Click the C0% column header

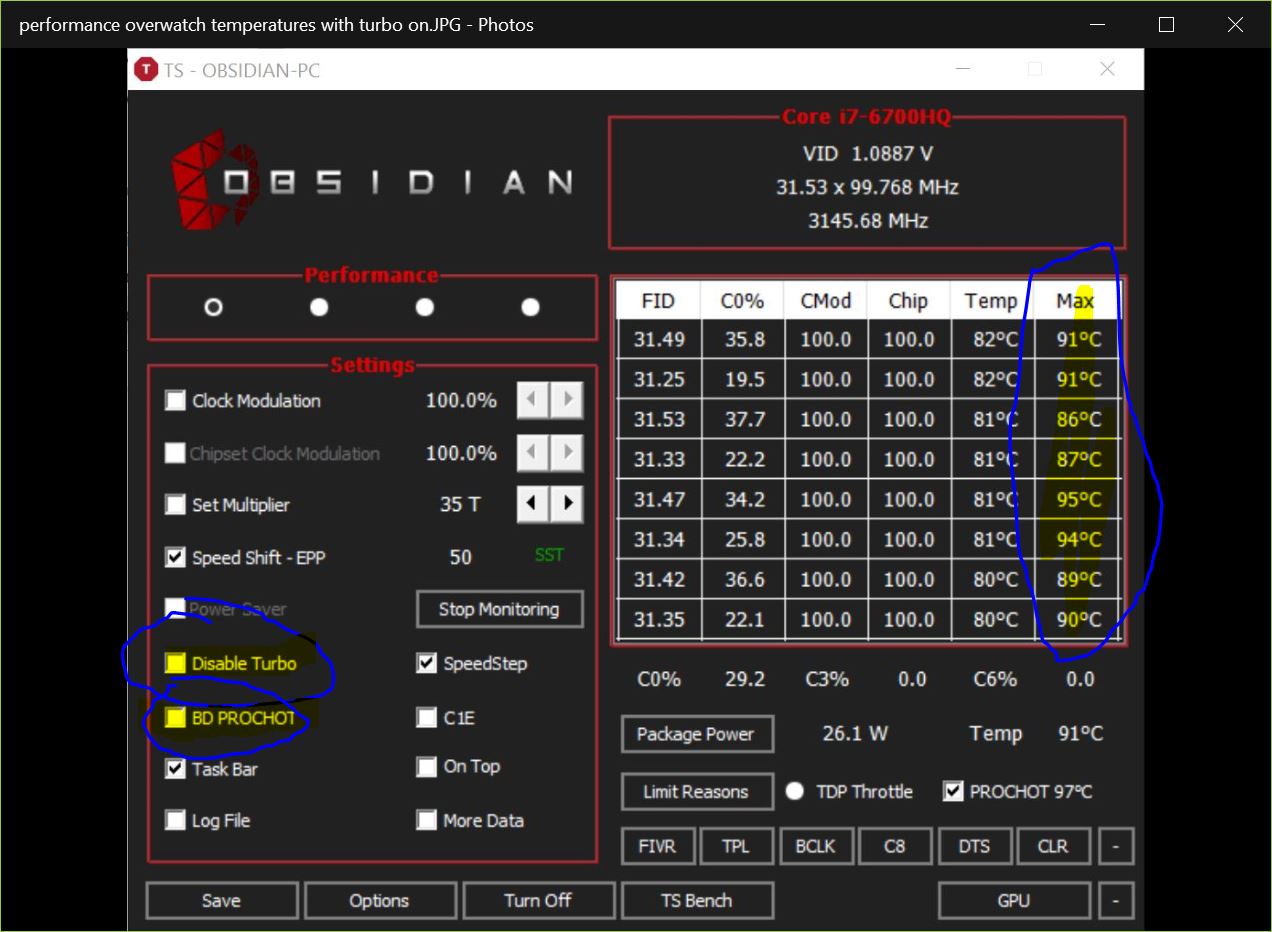(744, 301)
